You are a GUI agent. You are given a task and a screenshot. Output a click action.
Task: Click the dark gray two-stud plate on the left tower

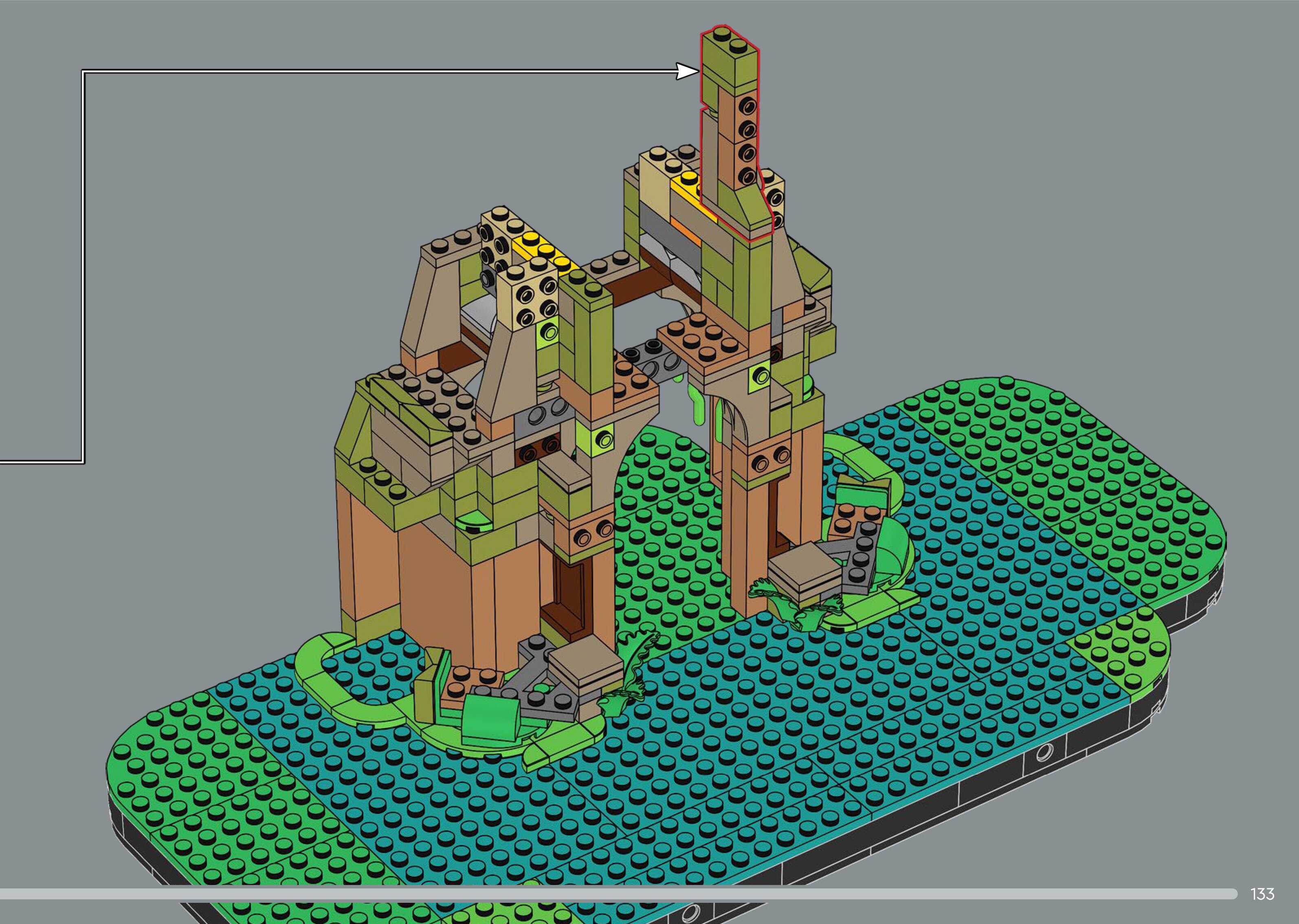[545, 418]
